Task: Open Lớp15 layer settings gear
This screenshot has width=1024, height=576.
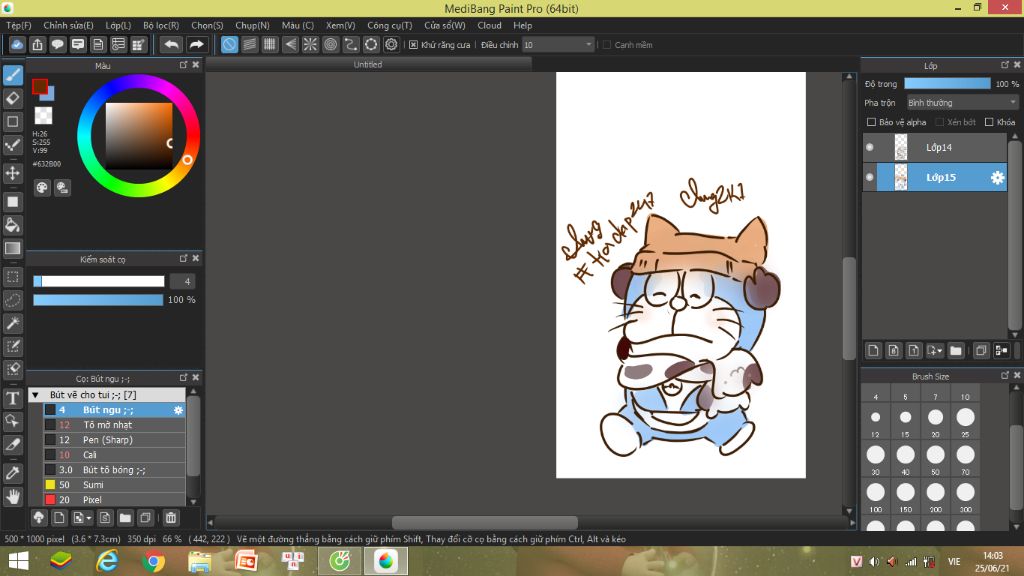Action: click(997, 178)
